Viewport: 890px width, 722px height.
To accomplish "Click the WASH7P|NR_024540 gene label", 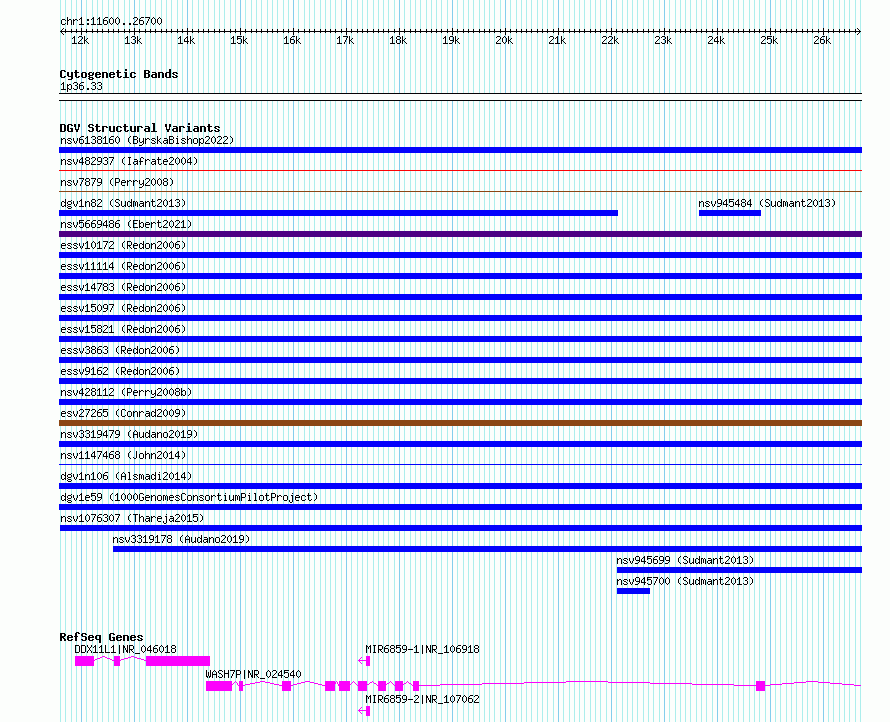I will (x=253, y=674).
